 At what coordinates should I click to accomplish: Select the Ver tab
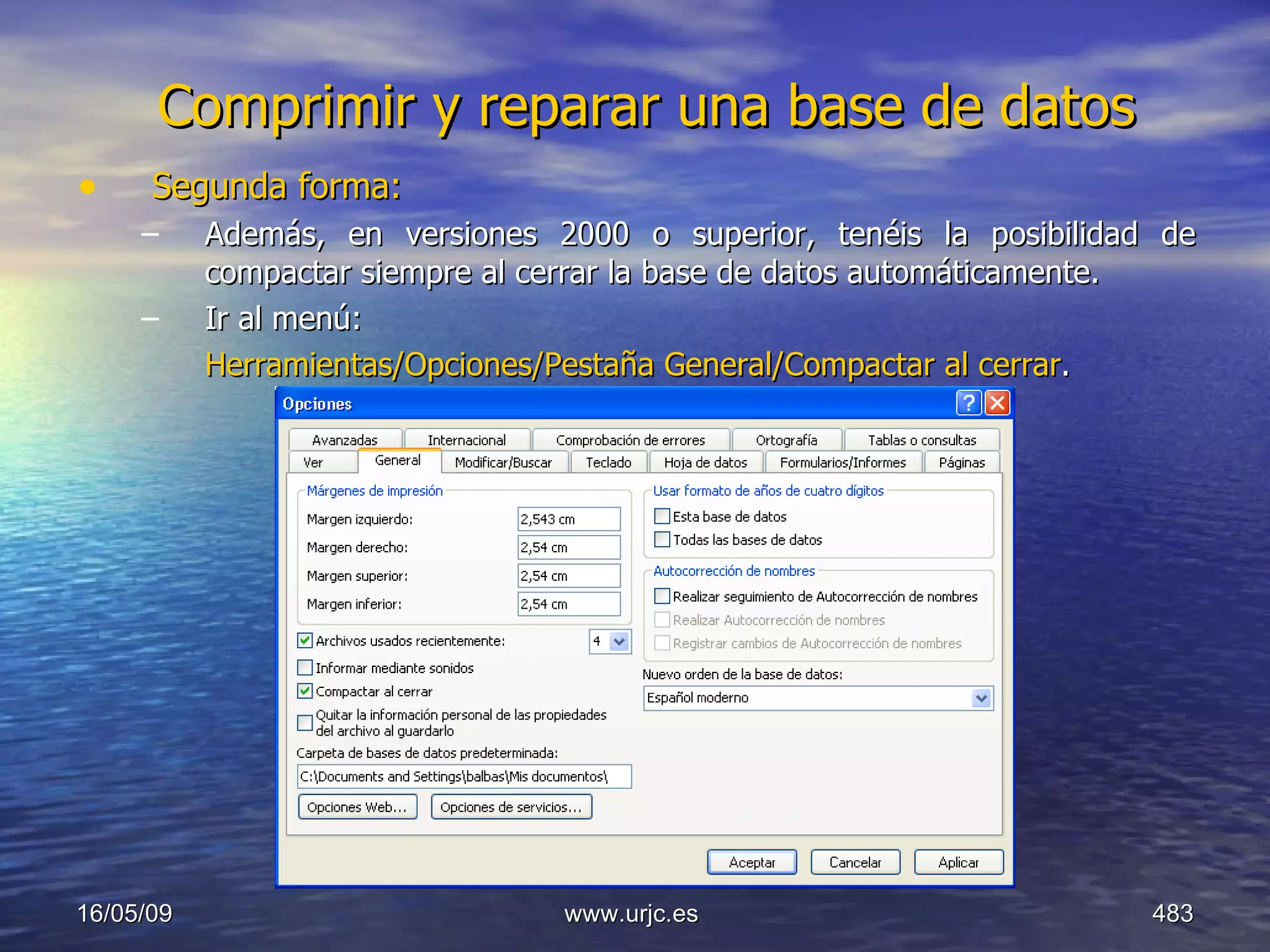[322, 462]
